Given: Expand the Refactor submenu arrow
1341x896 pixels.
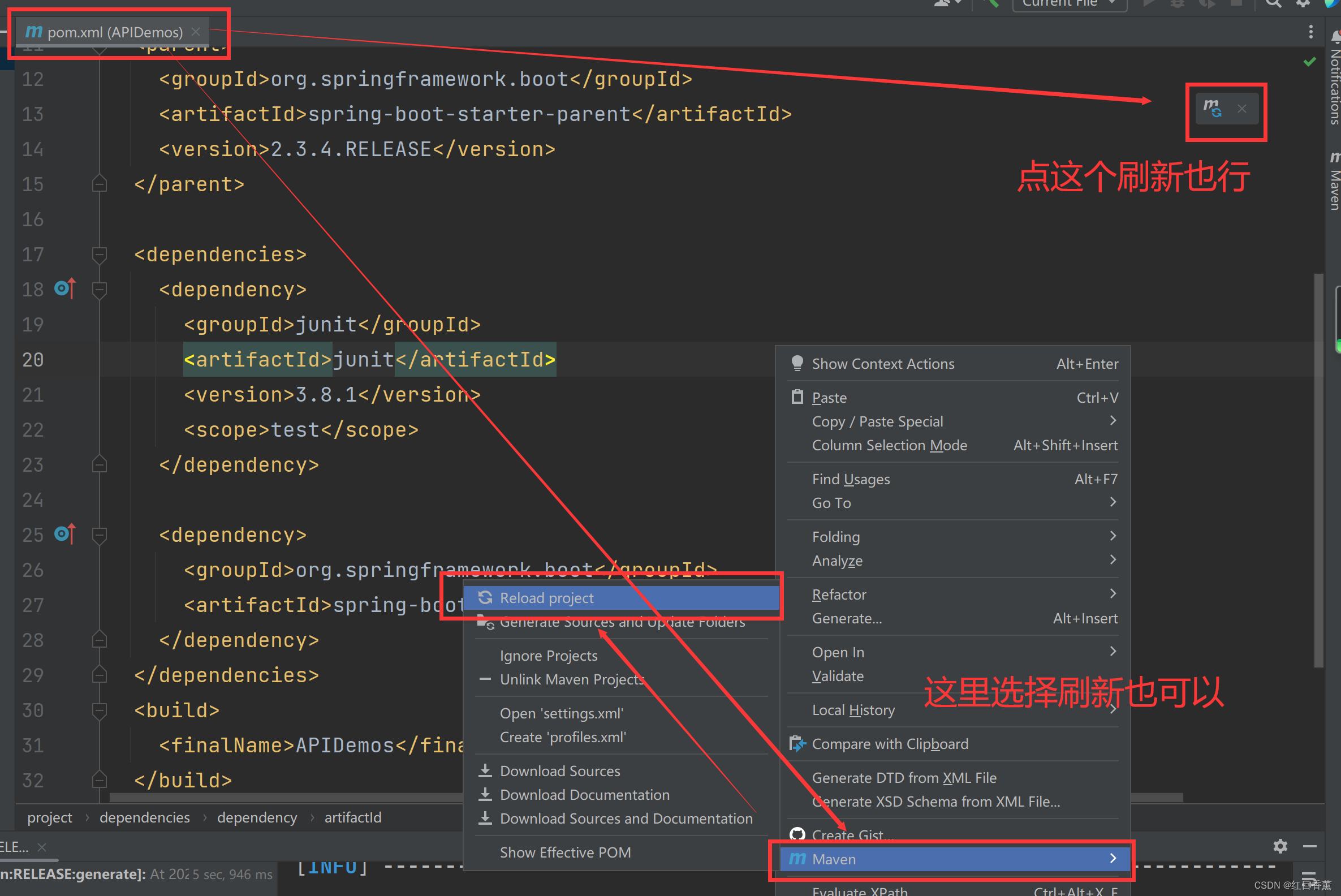Looking at the screenshot, I should [1112, 594].
